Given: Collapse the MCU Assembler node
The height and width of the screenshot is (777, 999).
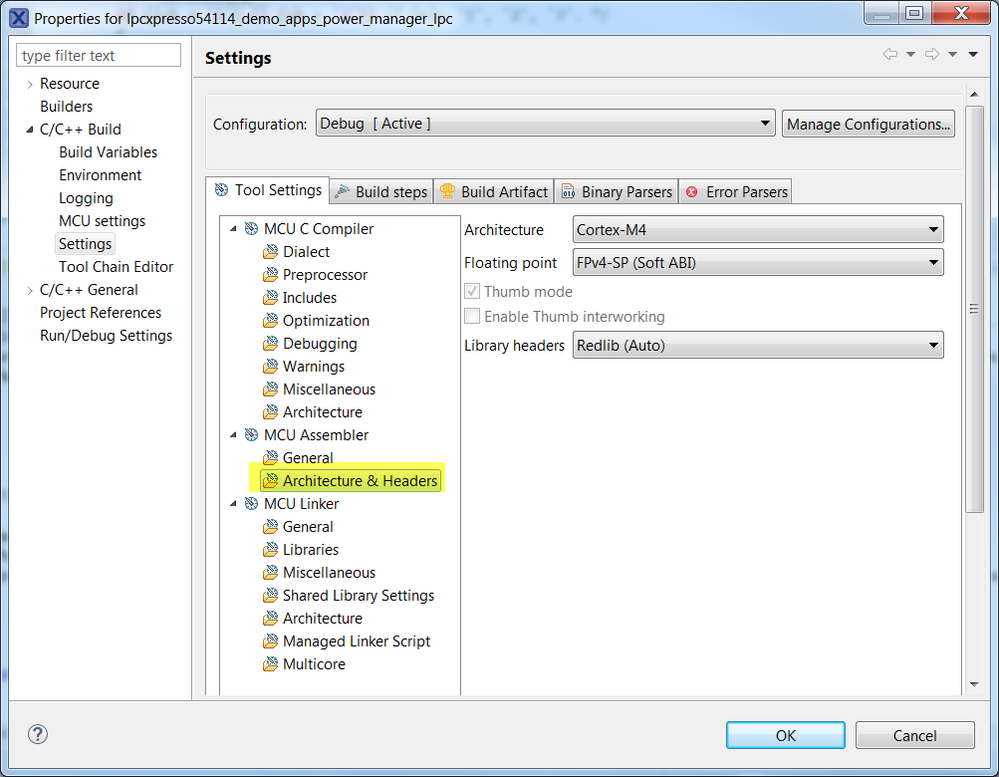Looking at the screenshot, I should pyautogui.click(x=233, y=435).
